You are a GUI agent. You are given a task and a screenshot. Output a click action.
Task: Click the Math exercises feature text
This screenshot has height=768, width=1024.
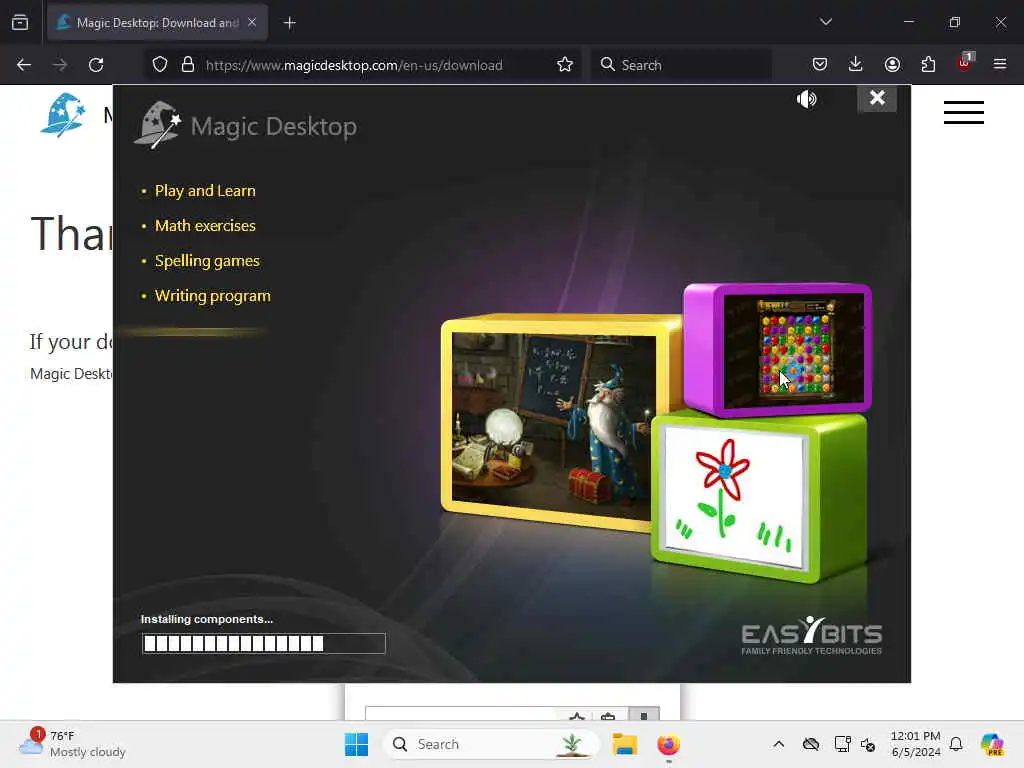tap(205, 225)
